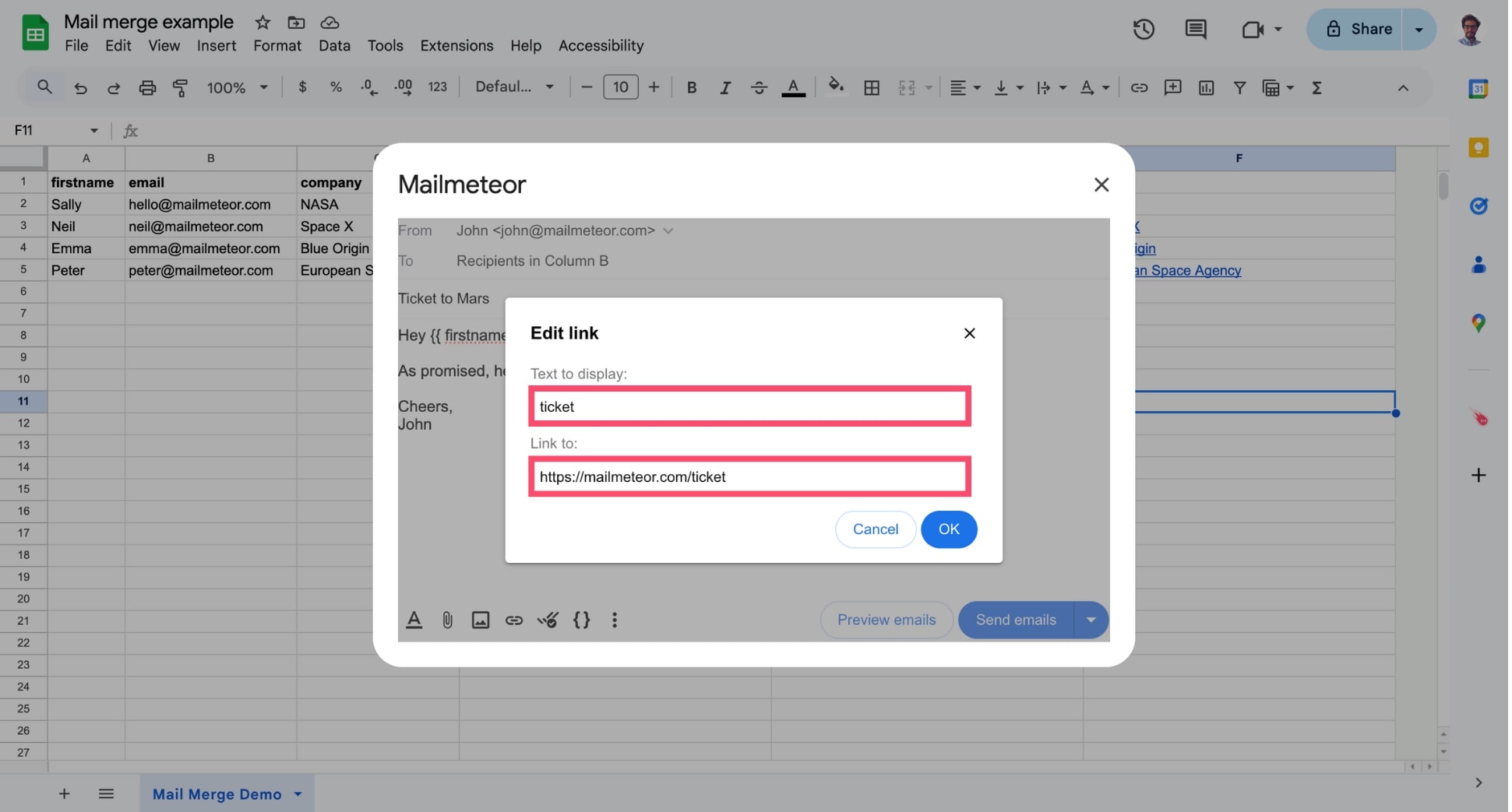The image size is (1512, 812).
Task: Open the Insert menu
Action: click(x=216, y=46)
